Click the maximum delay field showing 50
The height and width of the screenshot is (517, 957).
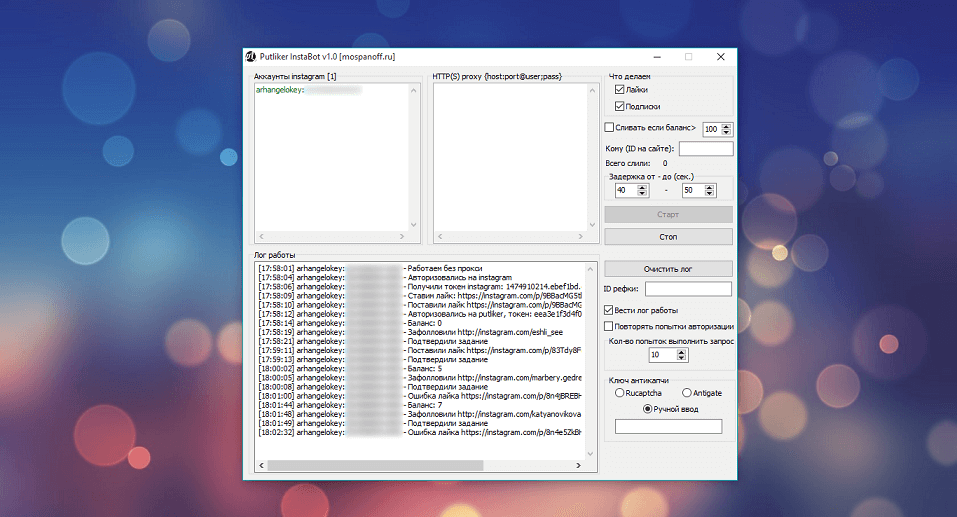tap(693, 190)
